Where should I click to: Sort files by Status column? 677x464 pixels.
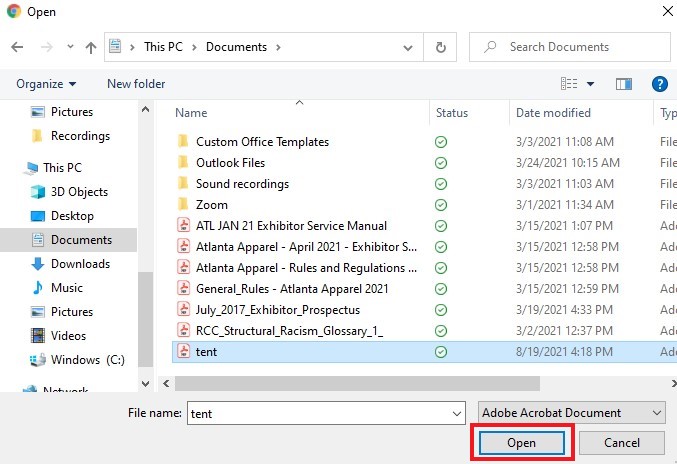(x=452, y=113)
